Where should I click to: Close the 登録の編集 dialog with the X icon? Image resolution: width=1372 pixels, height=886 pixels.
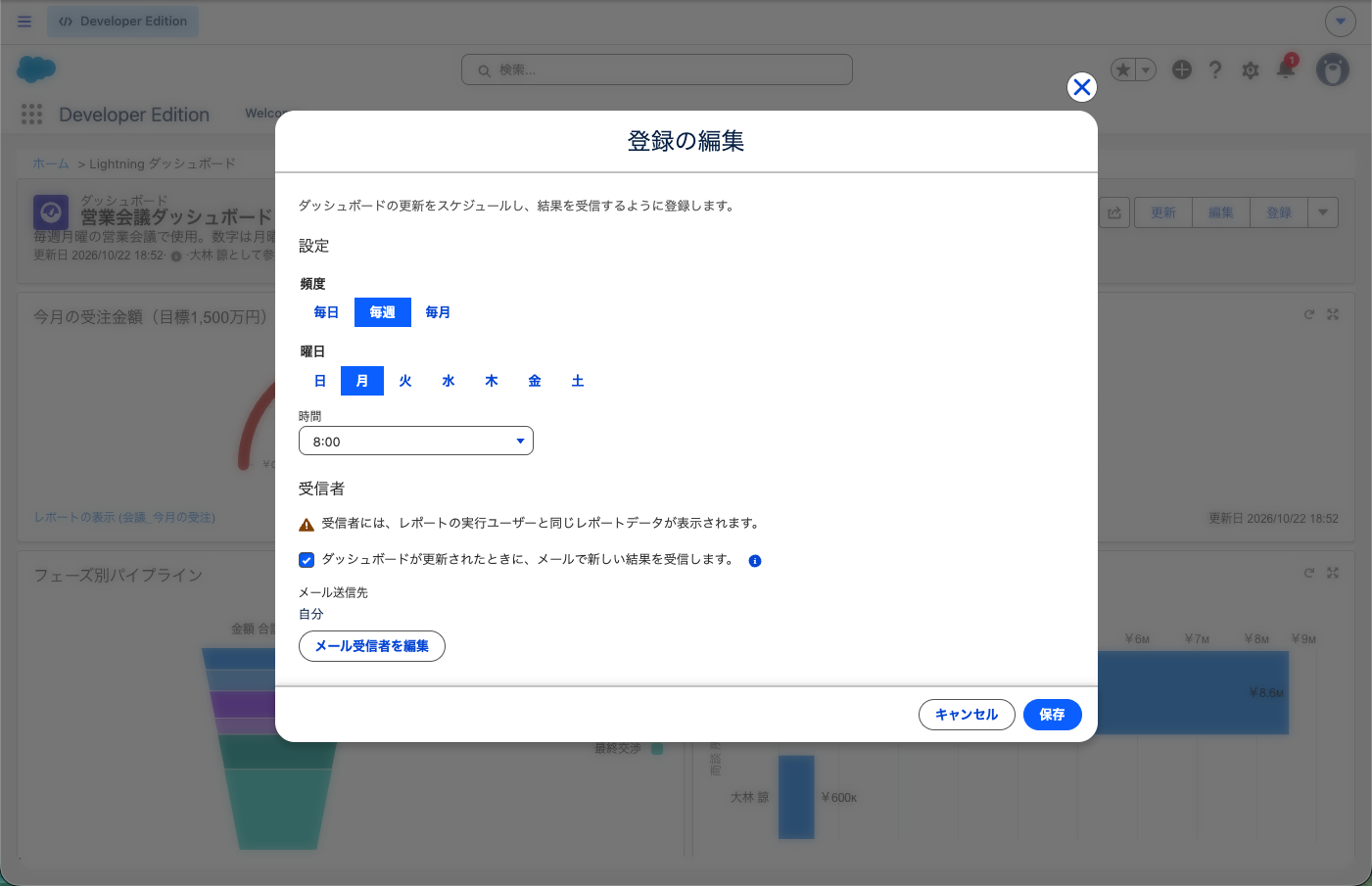(1082, 87)
